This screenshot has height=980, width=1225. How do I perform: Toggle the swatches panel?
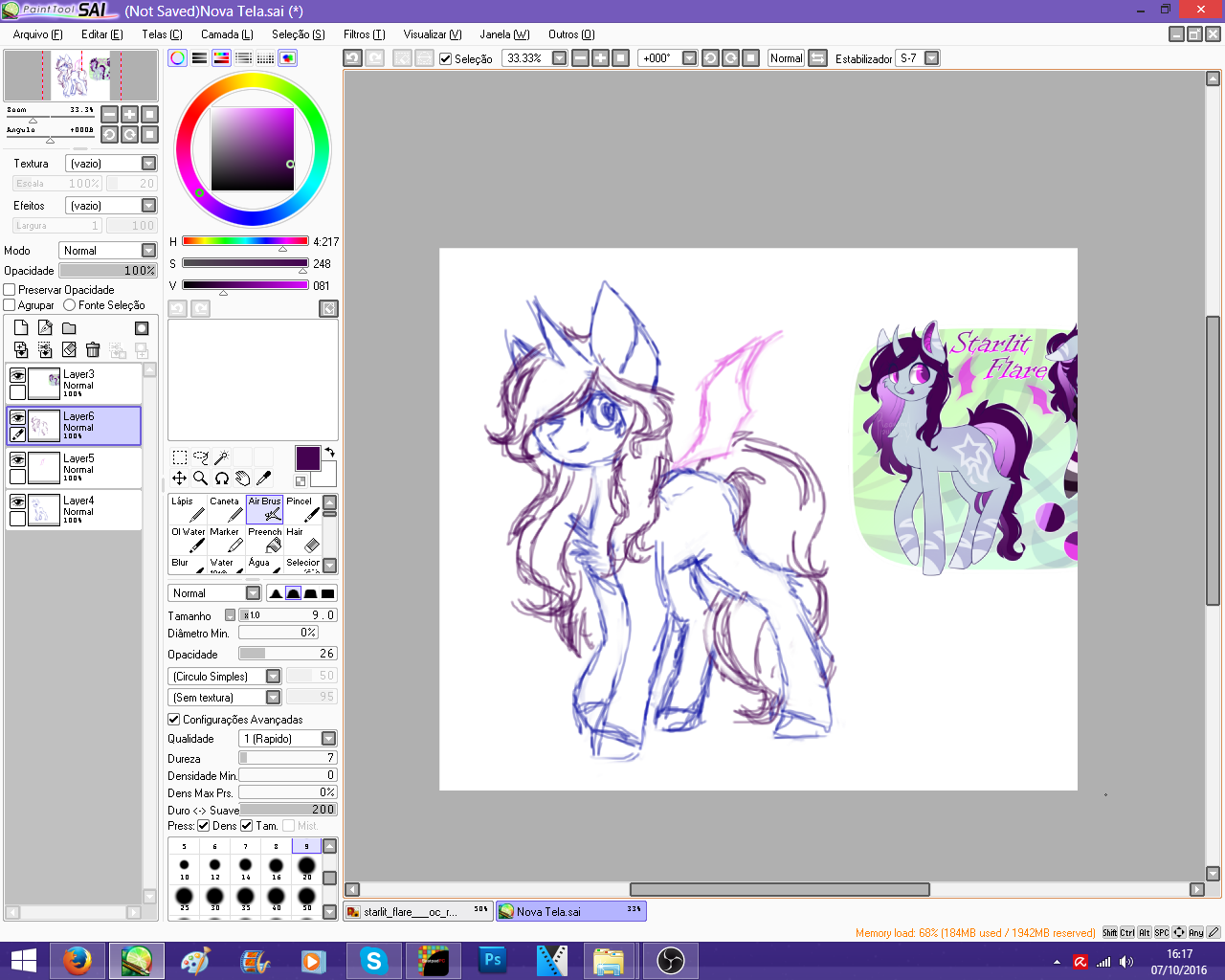coord(266,58)
